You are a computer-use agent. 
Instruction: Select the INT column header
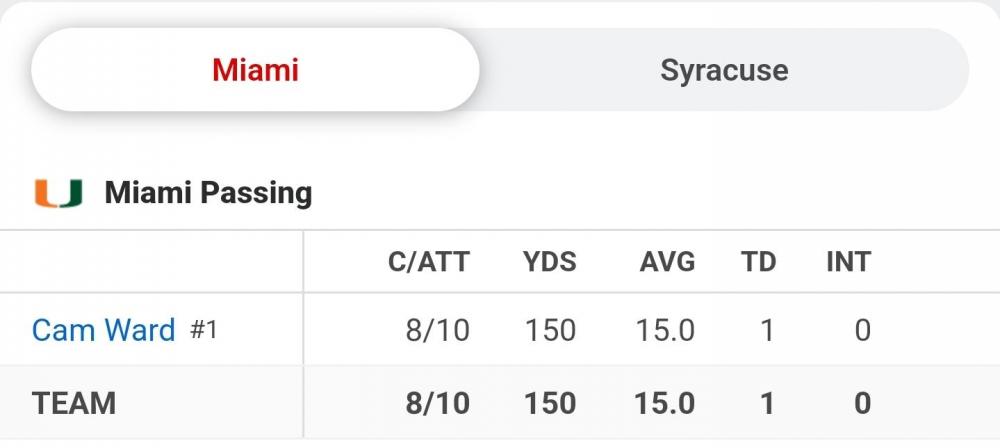point(848,262)
